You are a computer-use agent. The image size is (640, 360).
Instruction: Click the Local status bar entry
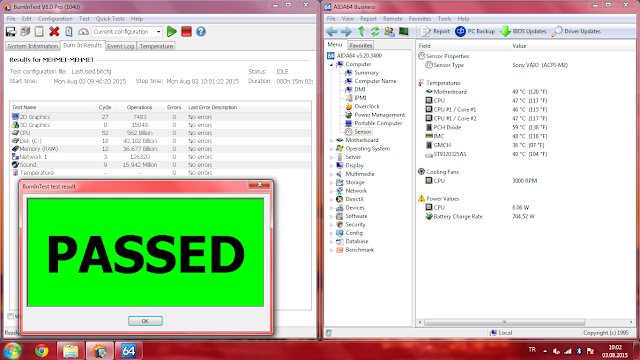[501, 333]
